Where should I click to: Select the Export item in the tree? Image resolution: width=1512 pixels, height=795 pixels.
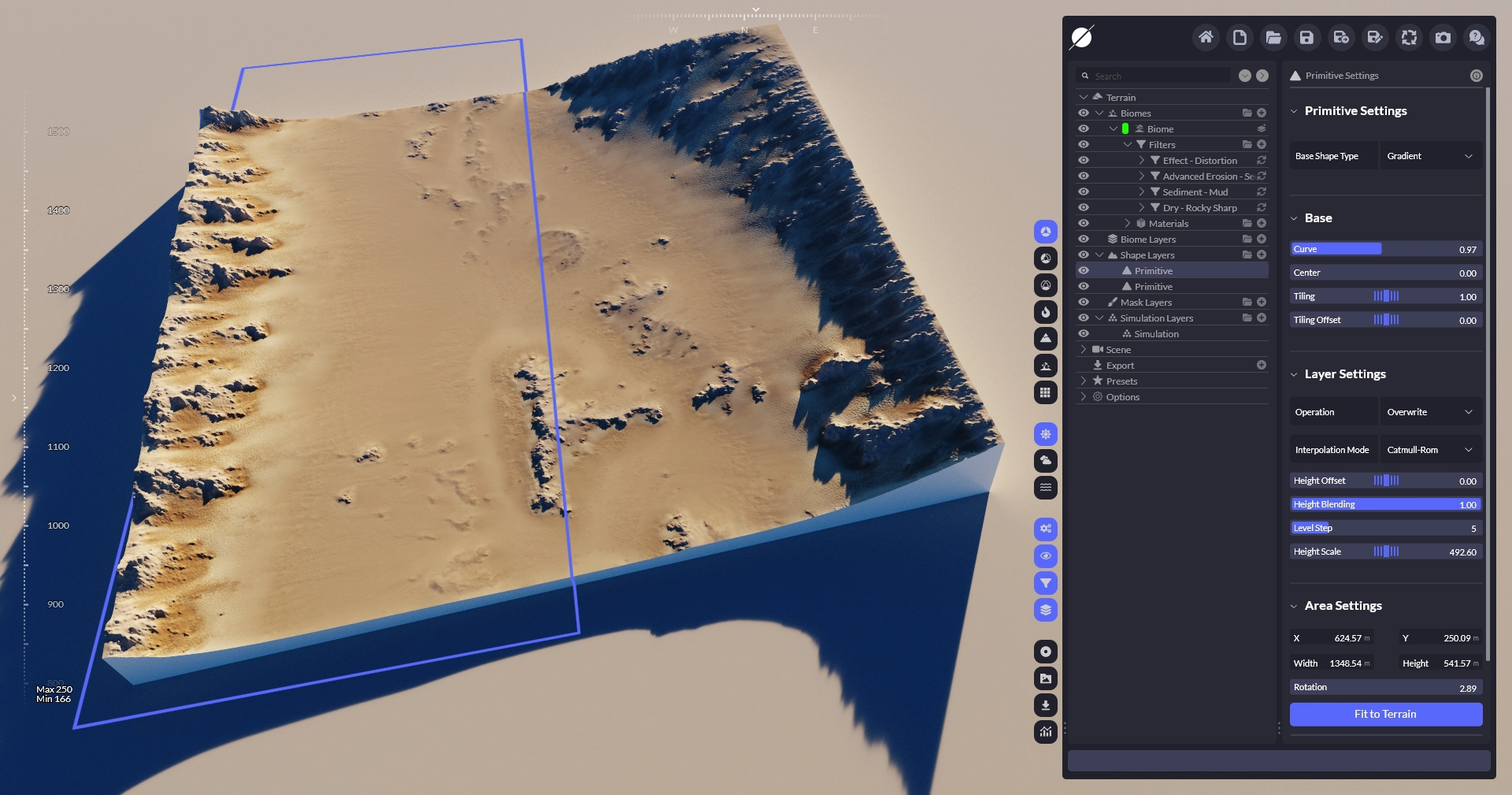(1120, 366)
